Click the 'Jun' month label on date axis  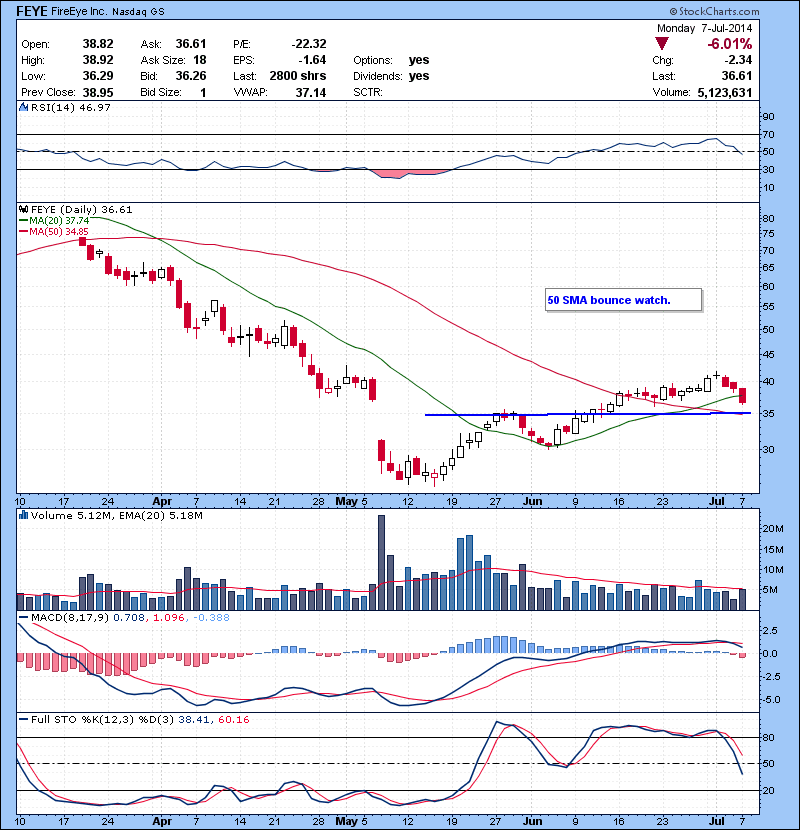coord(535,499)
